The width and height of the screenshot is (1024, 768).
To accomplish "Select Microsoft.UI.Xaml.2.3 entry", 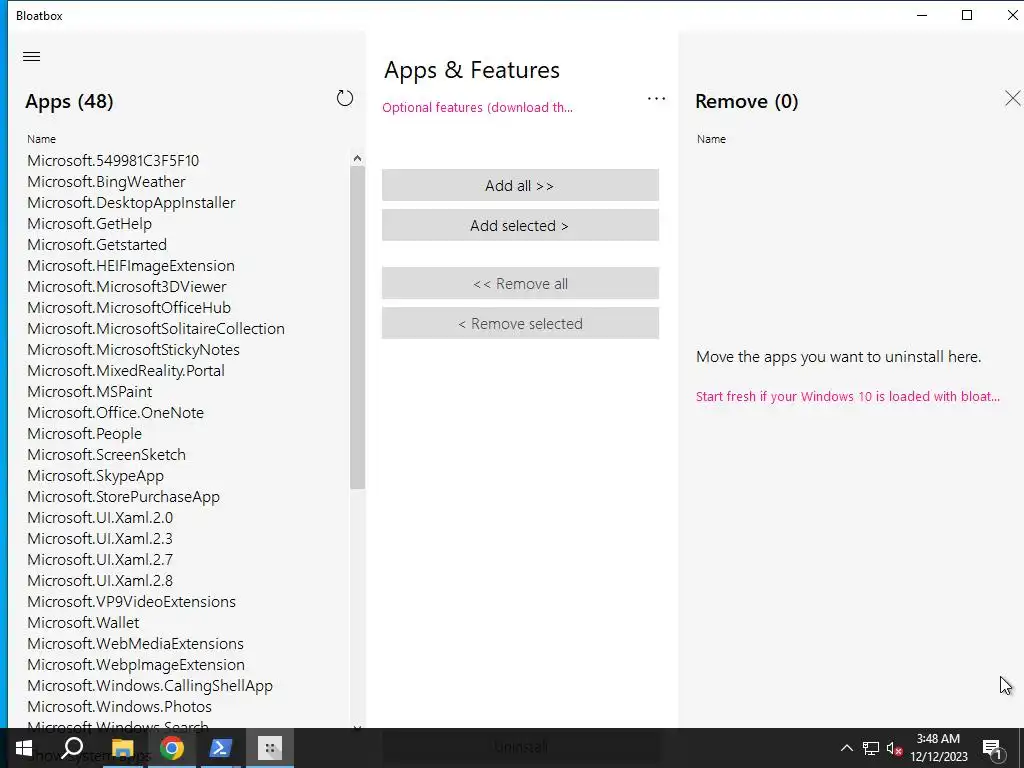I will click(100, 539).
